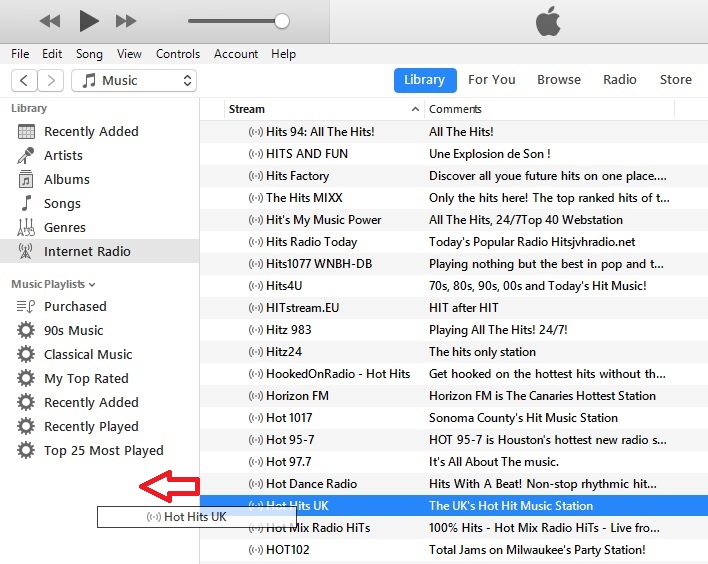Open the Top 25 Most Played playlist

104,451
